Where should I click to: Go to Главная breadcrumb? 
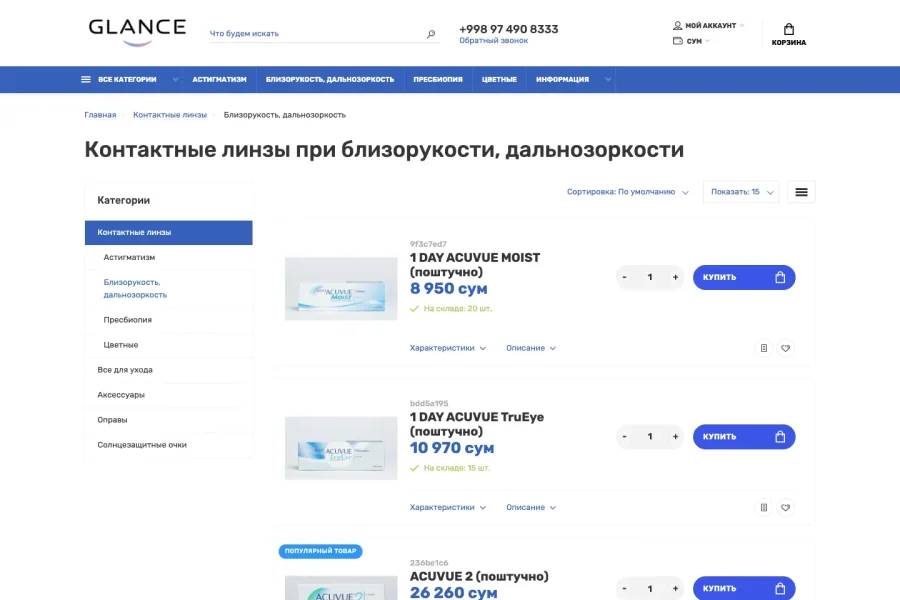point(100,115)
